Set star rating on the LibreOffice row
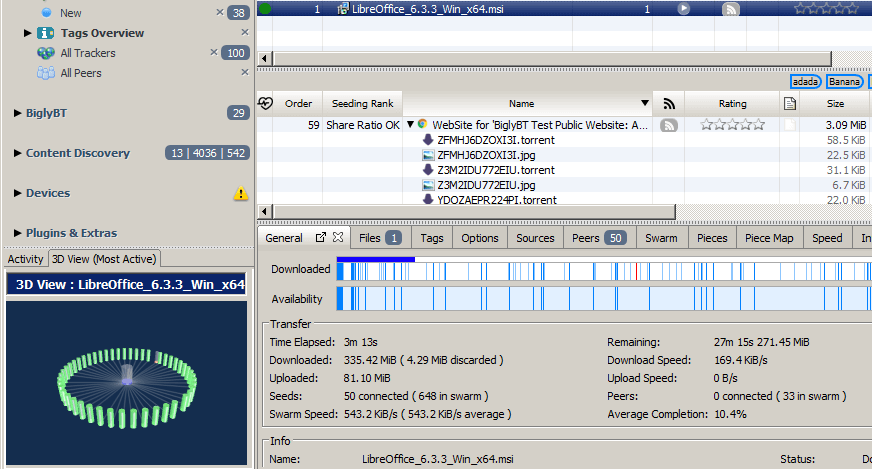The width and height of the screenshot is (872, 469). (826, 8)
